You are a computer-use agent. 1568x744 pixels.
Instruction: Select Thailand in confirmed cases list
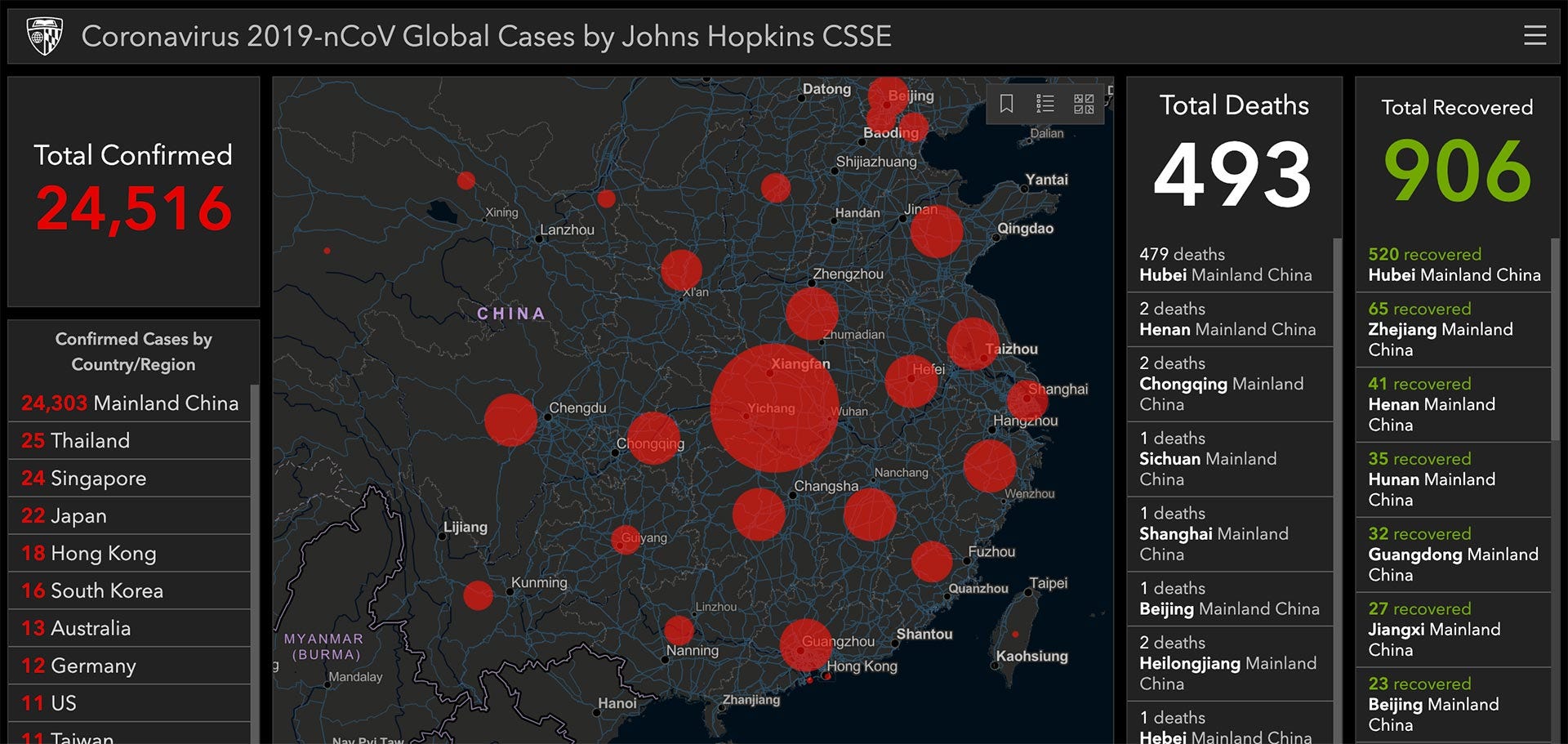point(129,440)
